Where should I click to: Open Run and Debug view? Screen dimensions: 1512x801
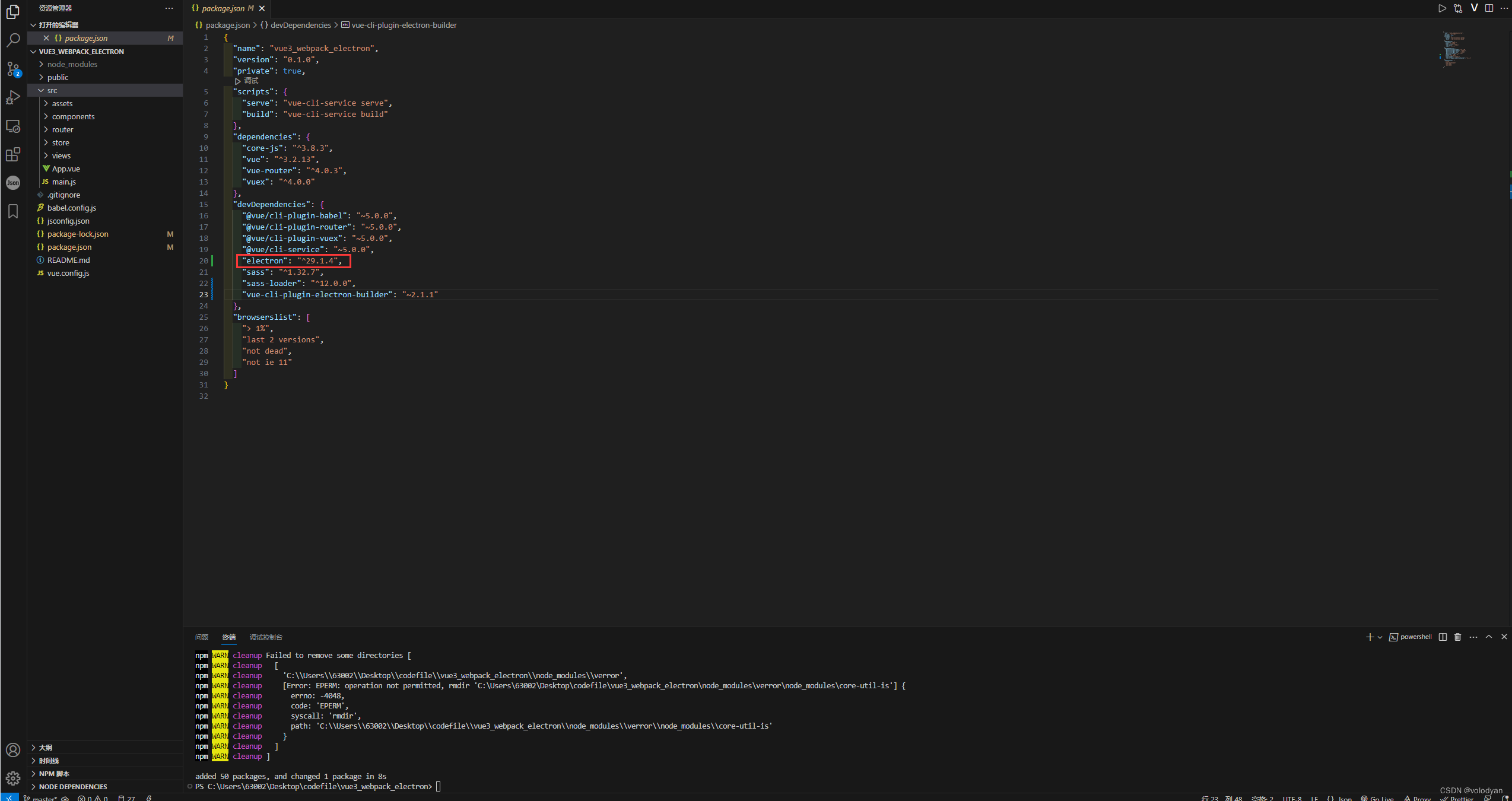pos(13,97)
